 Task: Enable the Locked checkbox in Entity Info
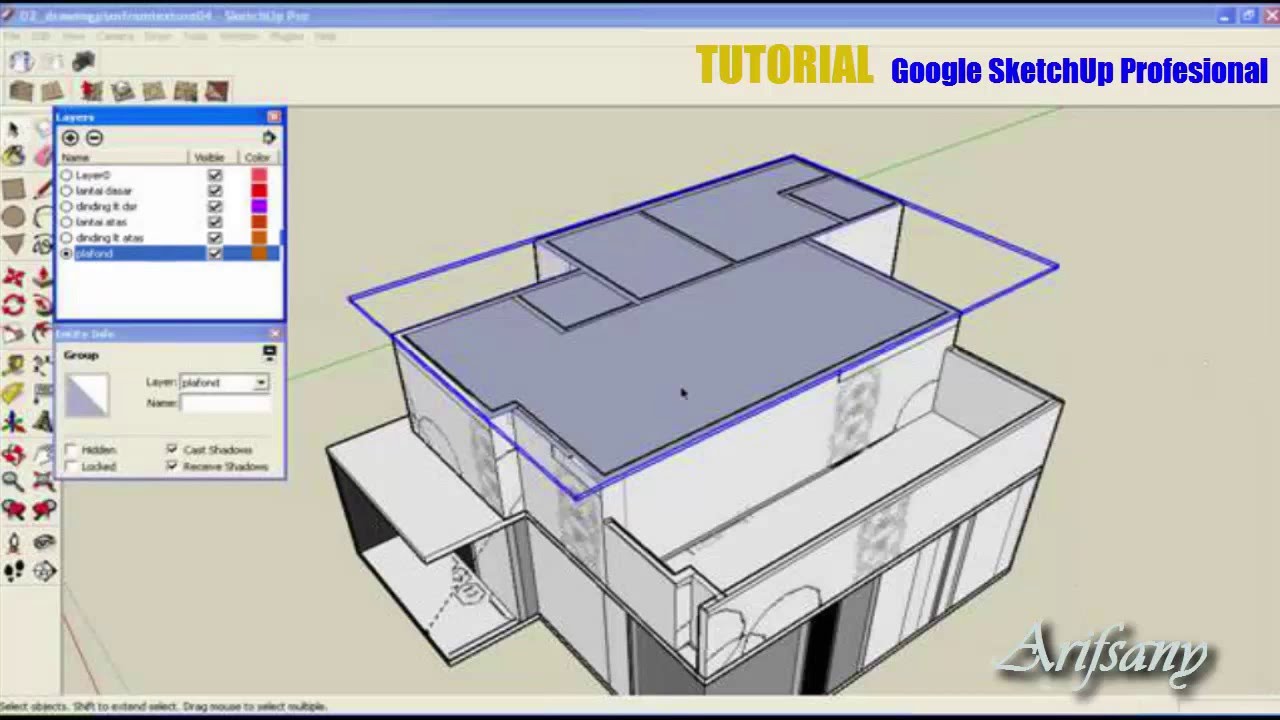72,467
